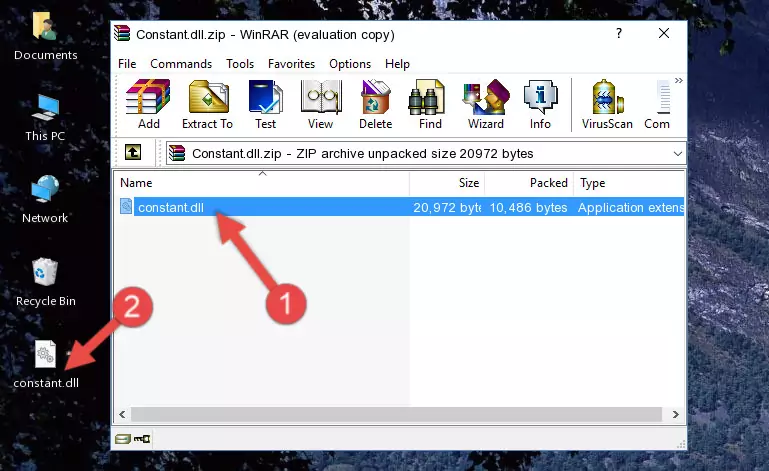Sort file list by Packed column
The width and height of the screenshot is (769, 471).
529,183
